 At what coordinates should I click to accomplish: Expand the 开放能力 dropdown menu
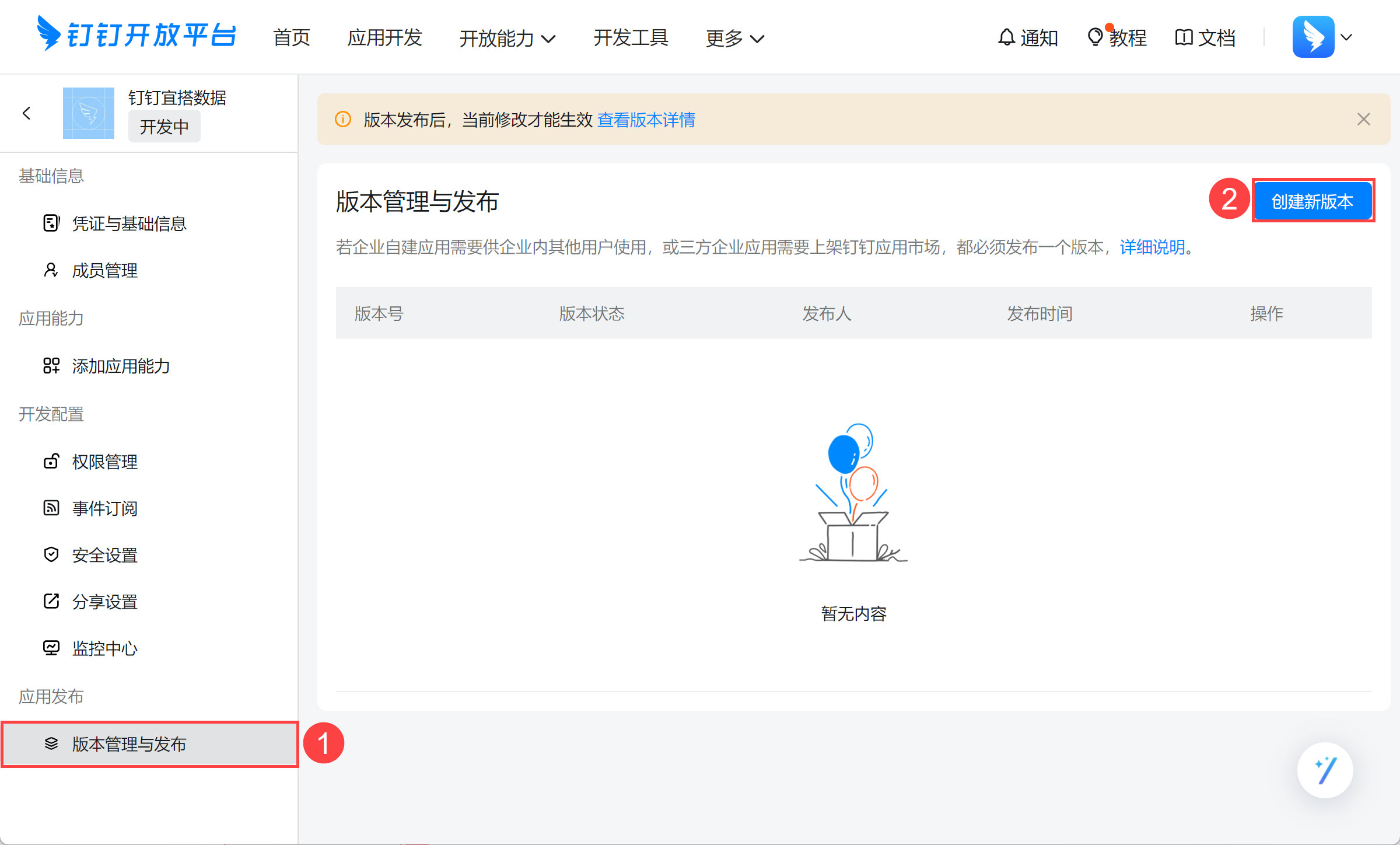[x=507, y=39]
